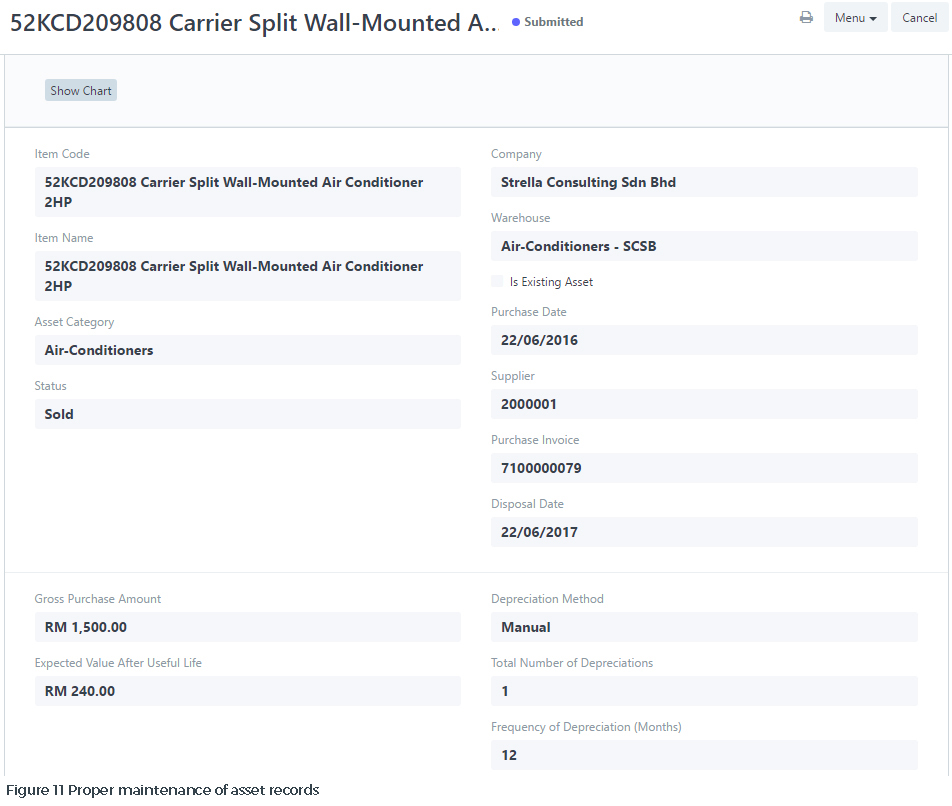Open Company Strella Consulting Sdn Bhd
Screen dimensions: 952x806
704,182
